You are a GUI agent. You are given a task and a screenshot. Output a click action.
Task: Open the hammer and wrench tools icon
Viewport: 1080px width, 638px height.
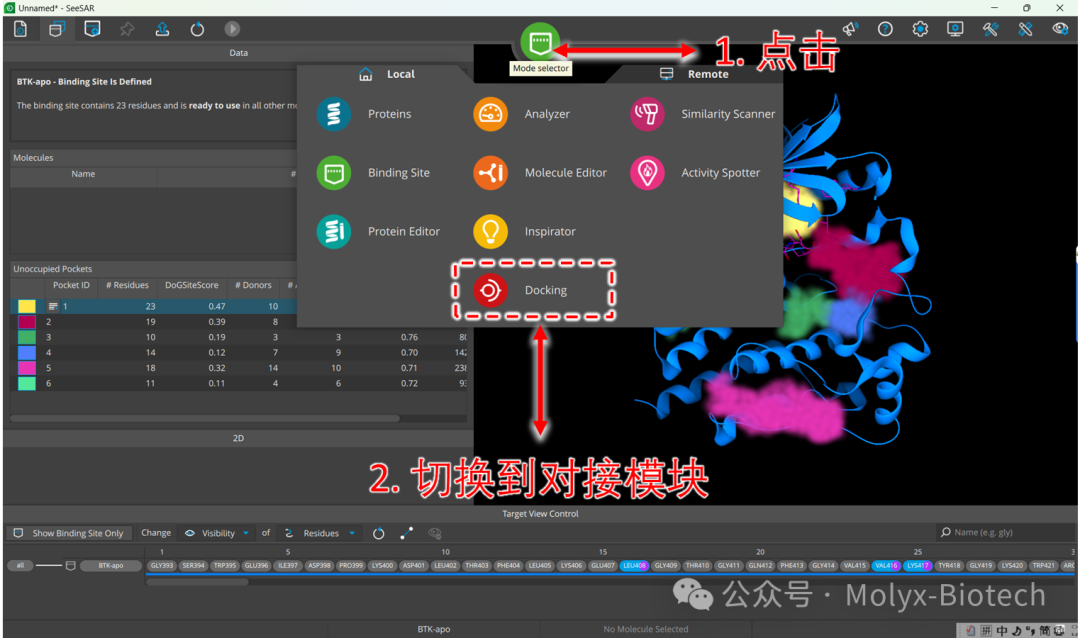click(990, 29)
